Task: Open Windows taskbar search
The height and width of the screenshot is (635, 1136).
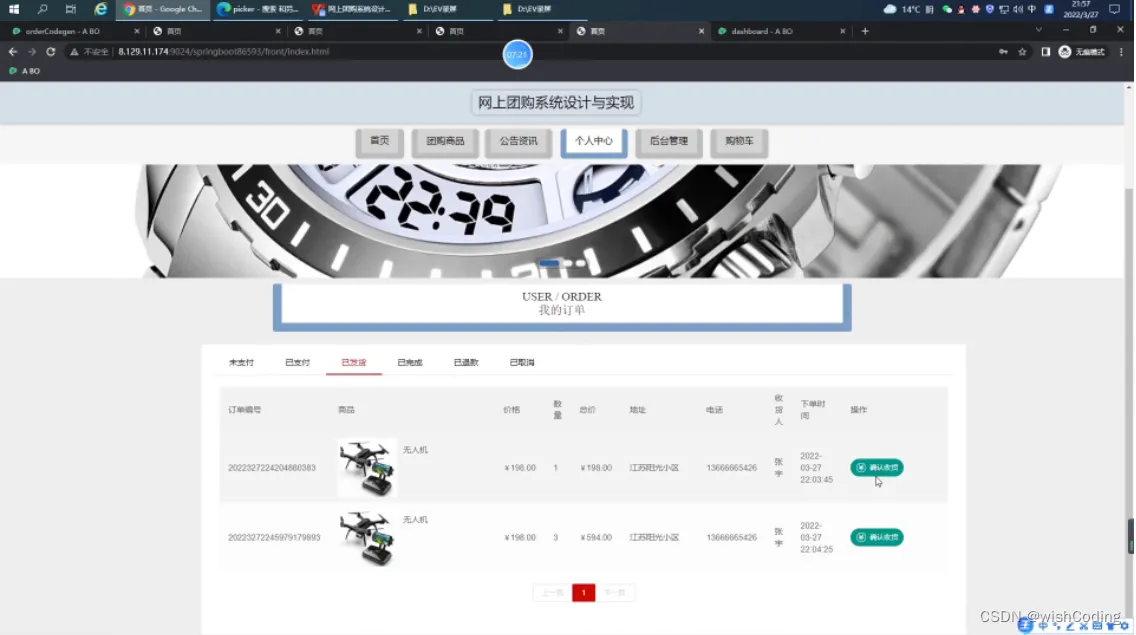Action: pos(42,9)
